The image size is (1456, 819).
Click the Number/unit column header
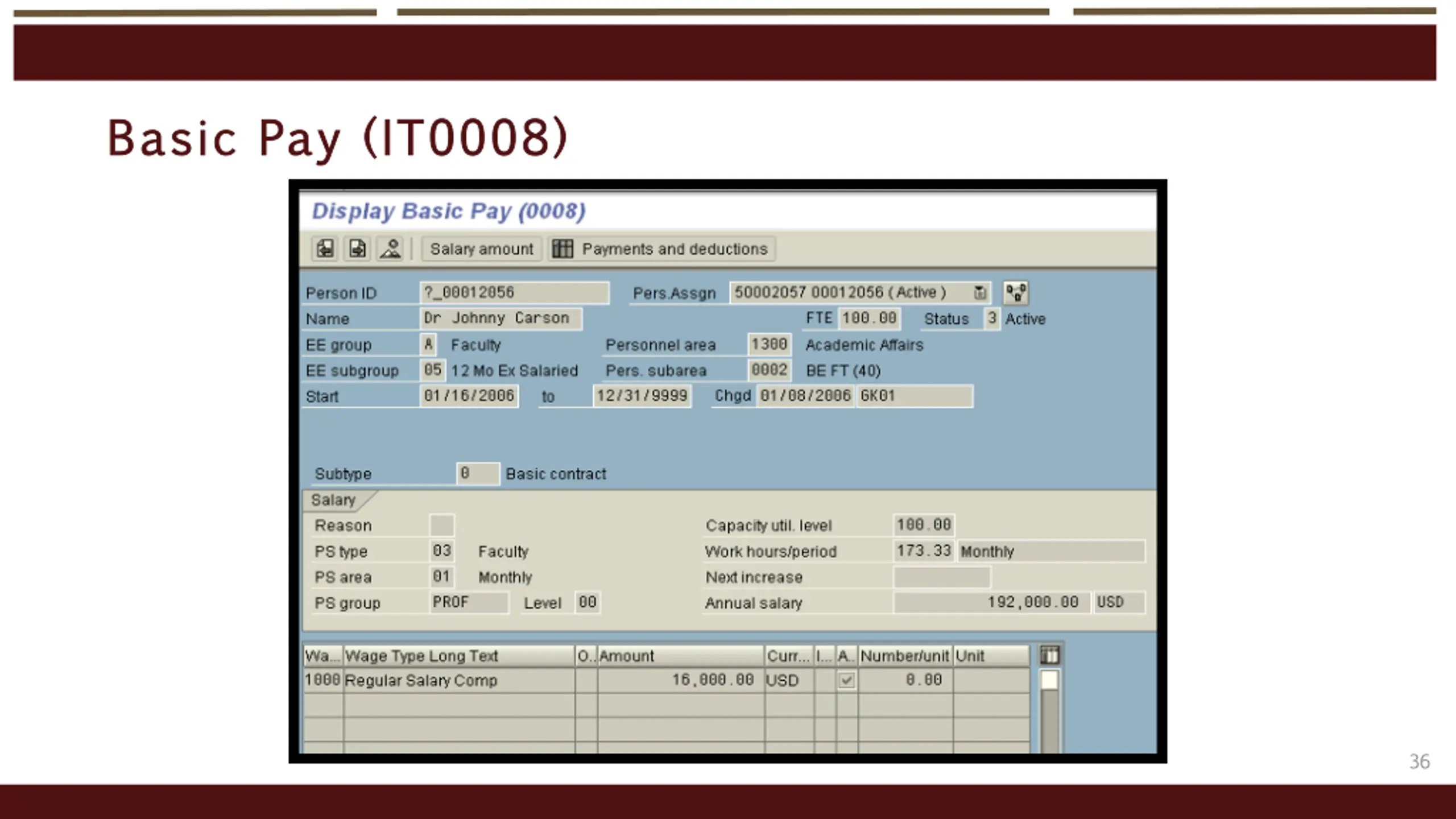click(905, 656)
